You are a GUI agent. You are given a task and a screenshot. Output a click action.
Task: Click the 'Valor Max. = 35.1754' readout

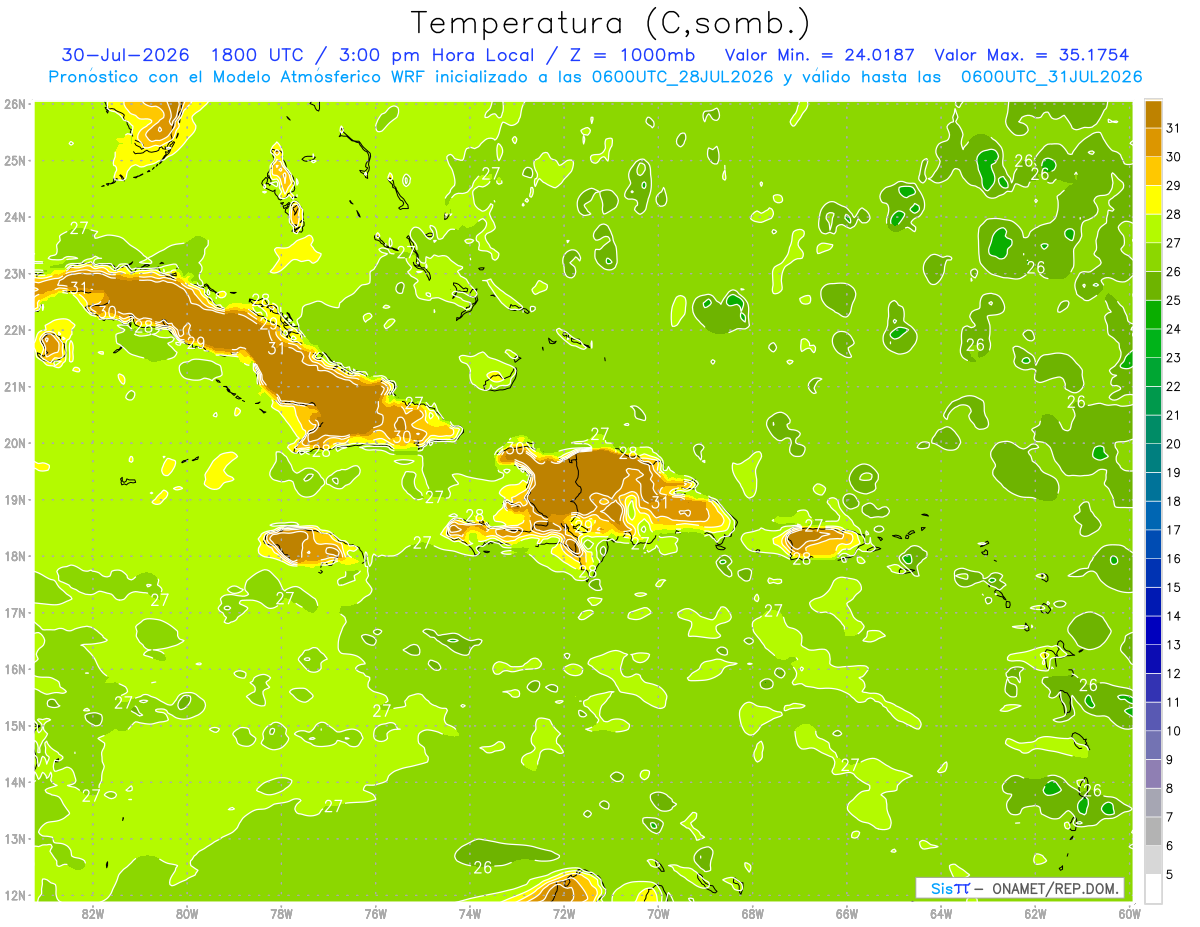click(1032, 55)
